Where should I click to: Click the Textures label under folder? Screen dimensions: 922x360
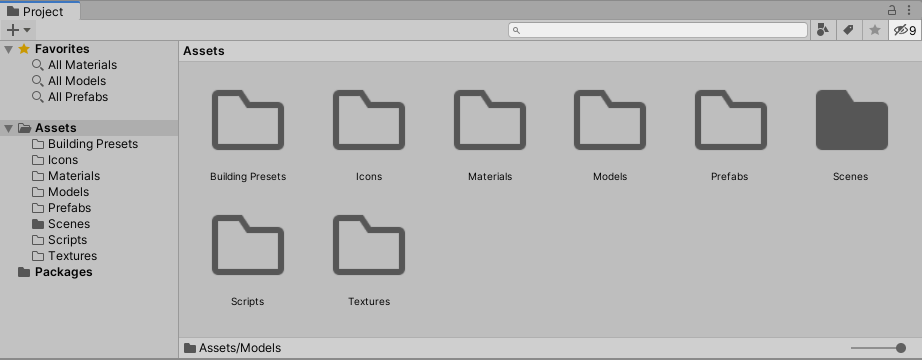click(x=369, y=302)
